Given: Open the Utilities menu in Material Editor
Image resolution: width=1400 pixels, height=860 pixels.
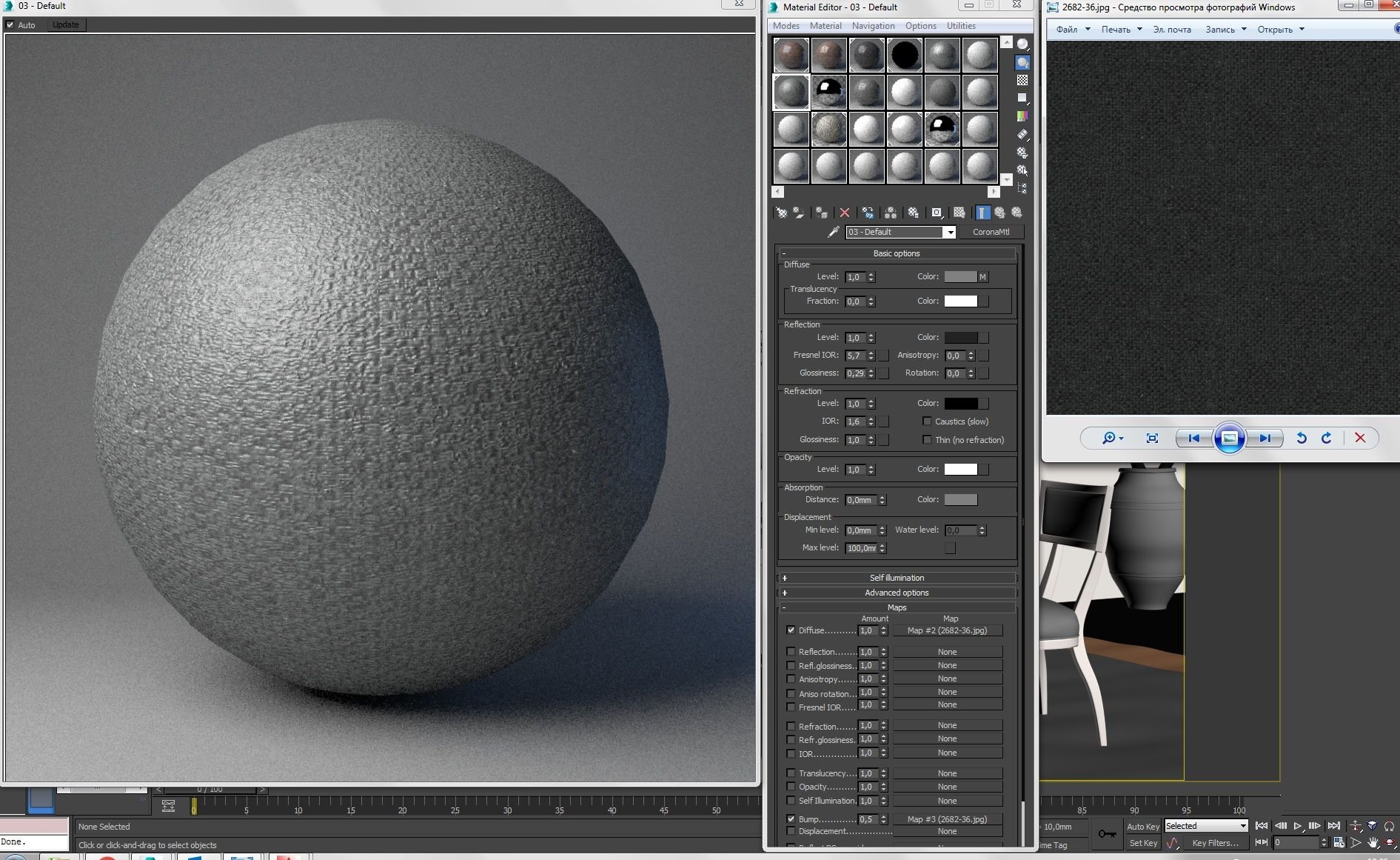Looking at the screenshot, I should [x=961, y=26].
